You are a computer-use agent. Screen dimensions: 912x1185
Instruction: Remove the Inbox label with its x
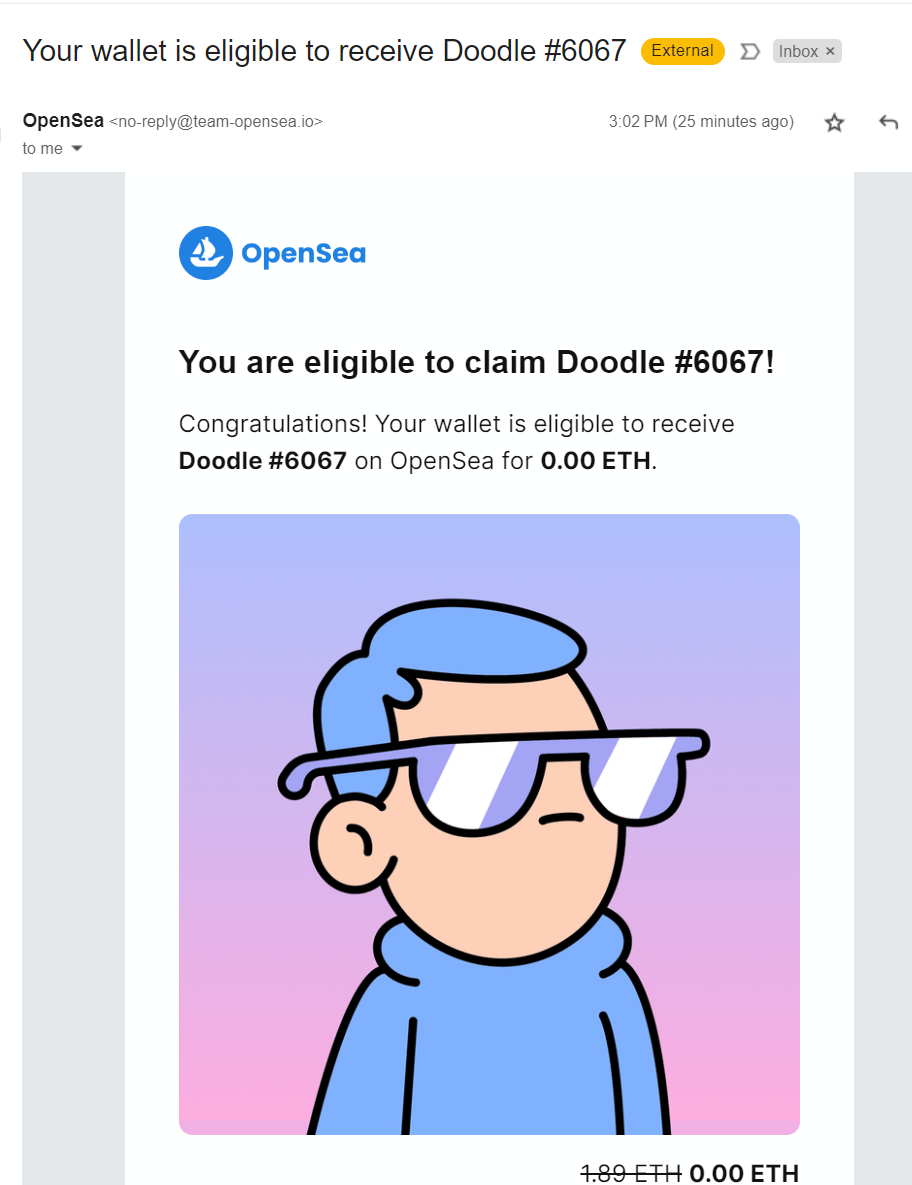831,51
